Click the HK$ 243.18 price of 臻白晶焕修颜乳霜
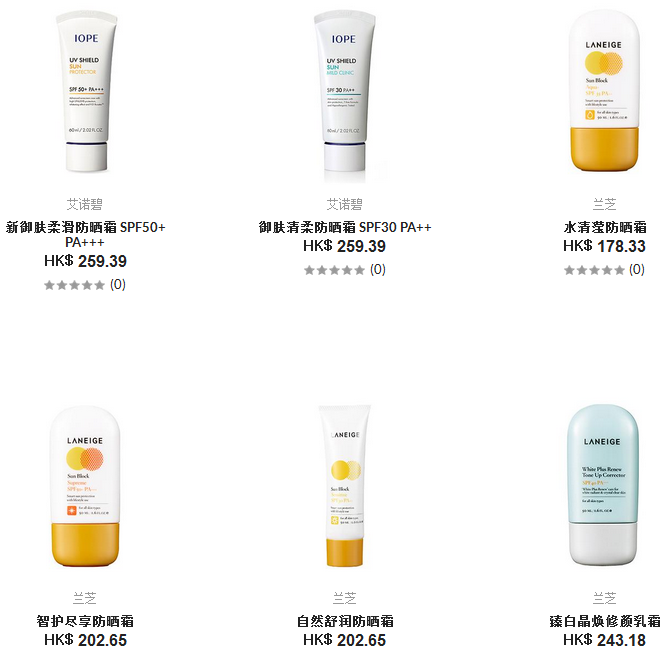Screen dimensions: 670x655 pos(604,640)
